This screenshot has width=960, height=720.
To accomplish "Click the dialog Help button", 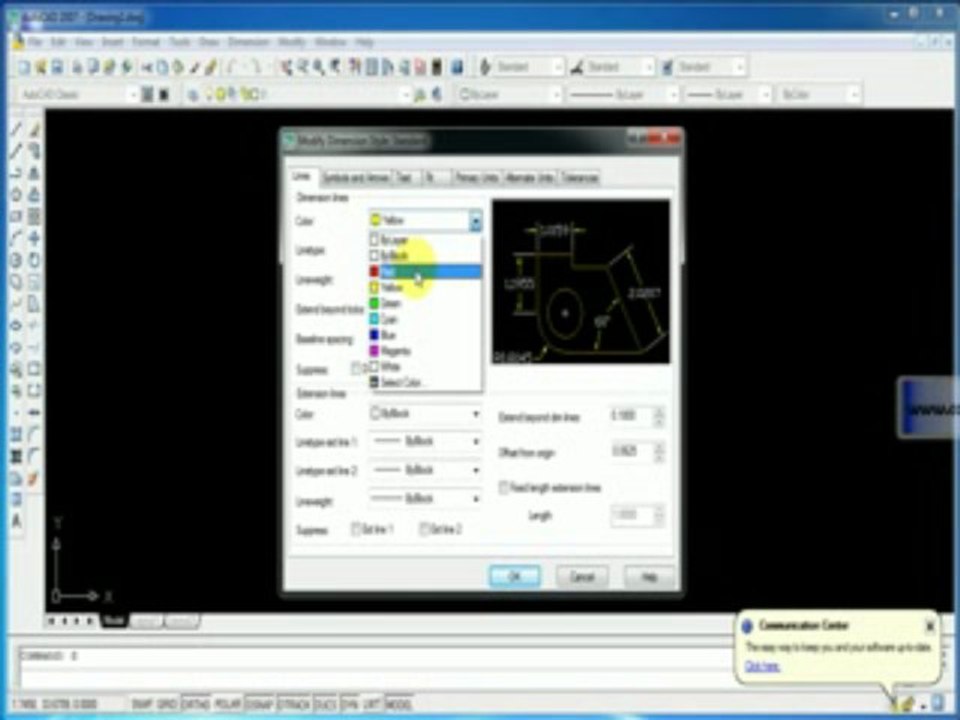I will [649, 577].
